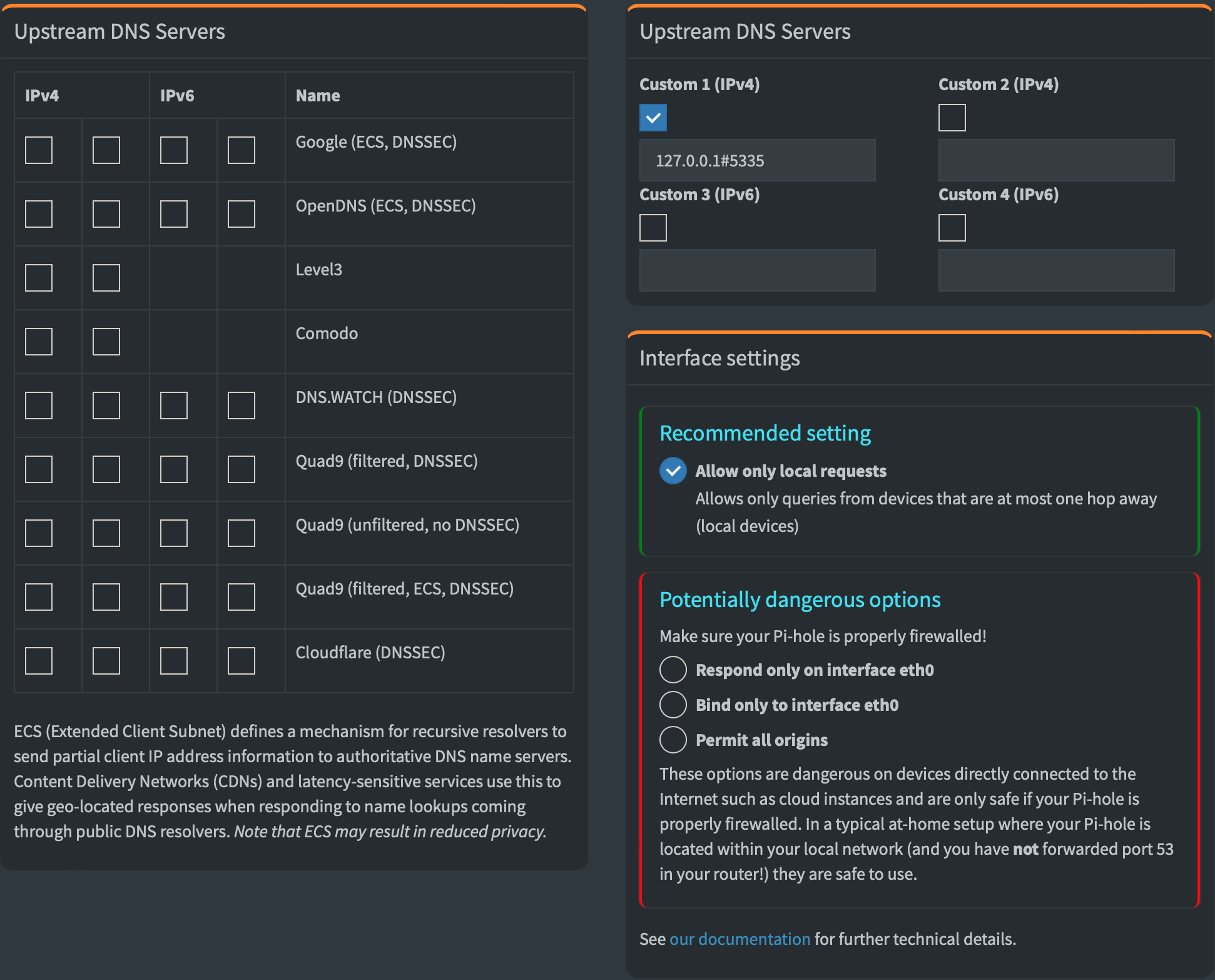The image size is (1215, 980).
Task: Click the Custom 4 (IPv6) address field
Action: (x=1056, y=270)
